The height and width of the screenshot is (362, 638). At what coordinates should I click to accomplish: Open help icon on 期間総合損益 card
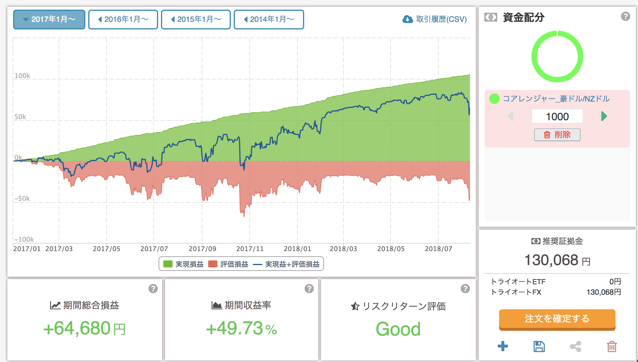click(x=153, y=289)
